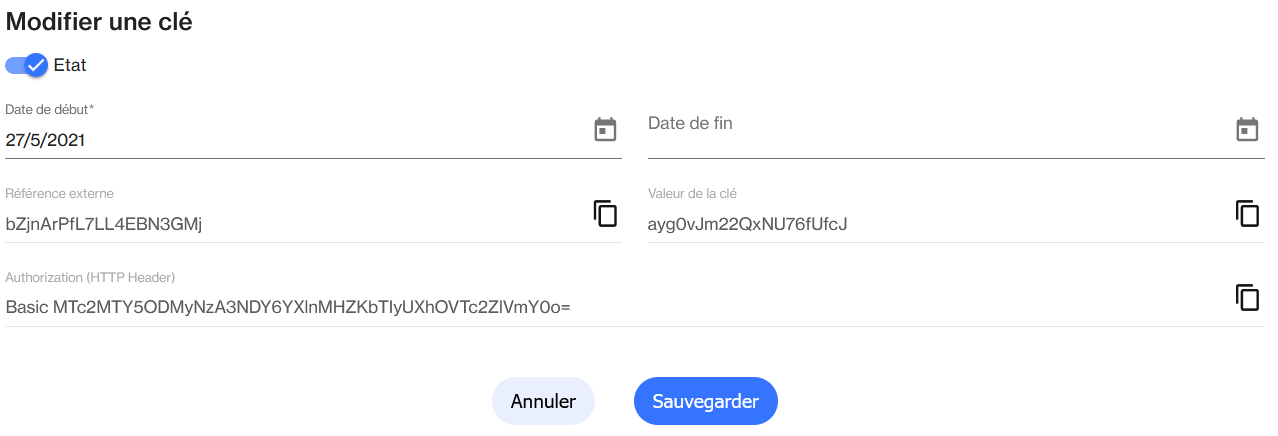Click the Authorization (HTTP Header) label
The width and height of the screenshot is (1278, 436).
coord(90,277)
